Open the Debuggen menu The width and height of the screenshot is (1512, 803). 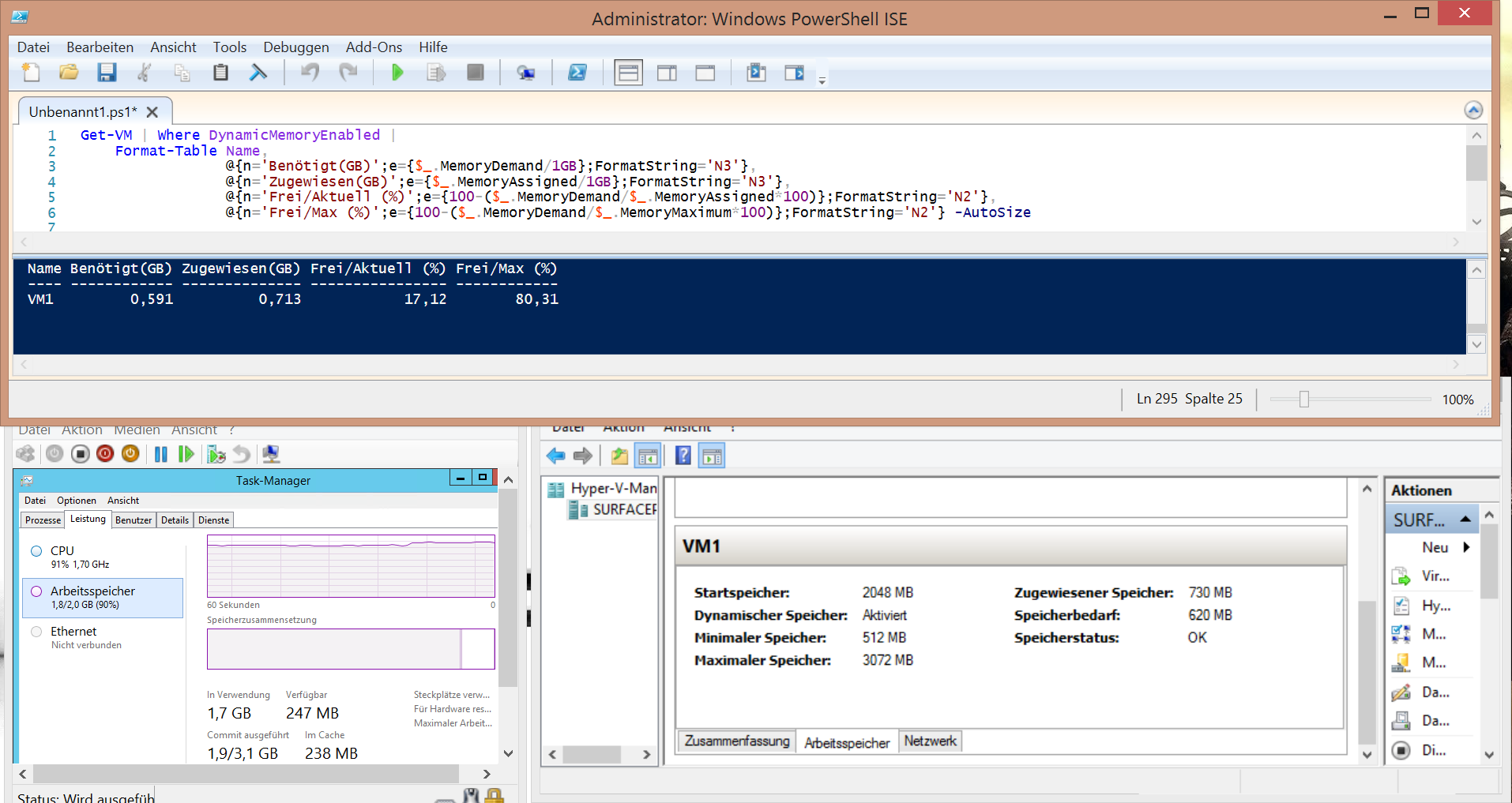coord(295,47)
